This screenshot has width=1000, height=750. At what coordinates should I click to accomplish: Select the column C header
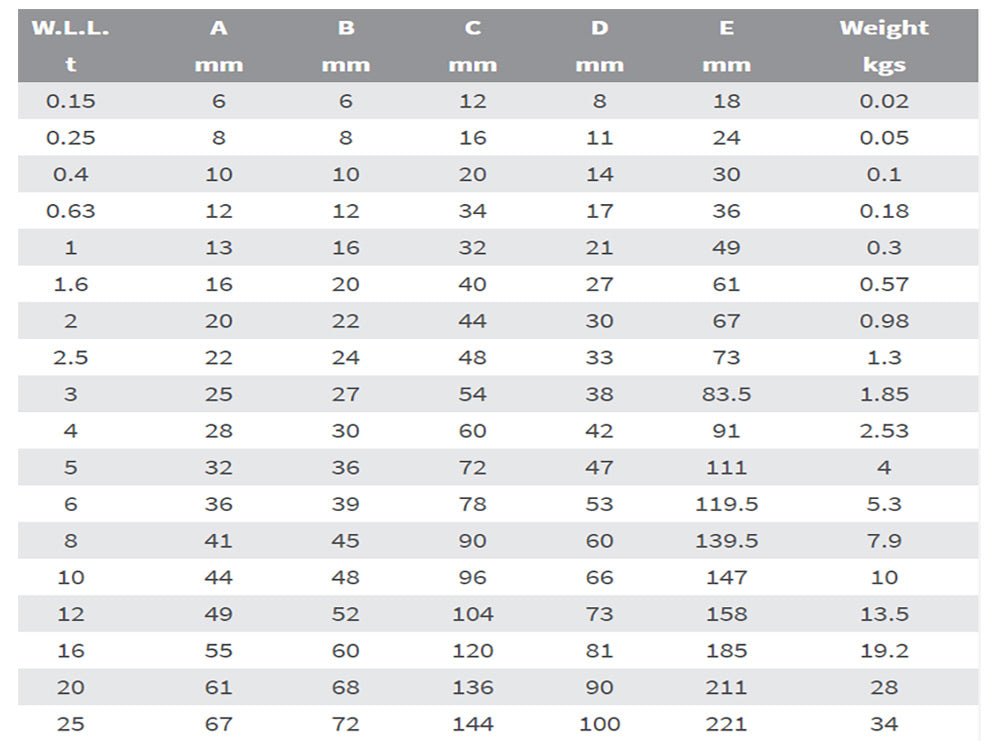click(x=473, y=28)
